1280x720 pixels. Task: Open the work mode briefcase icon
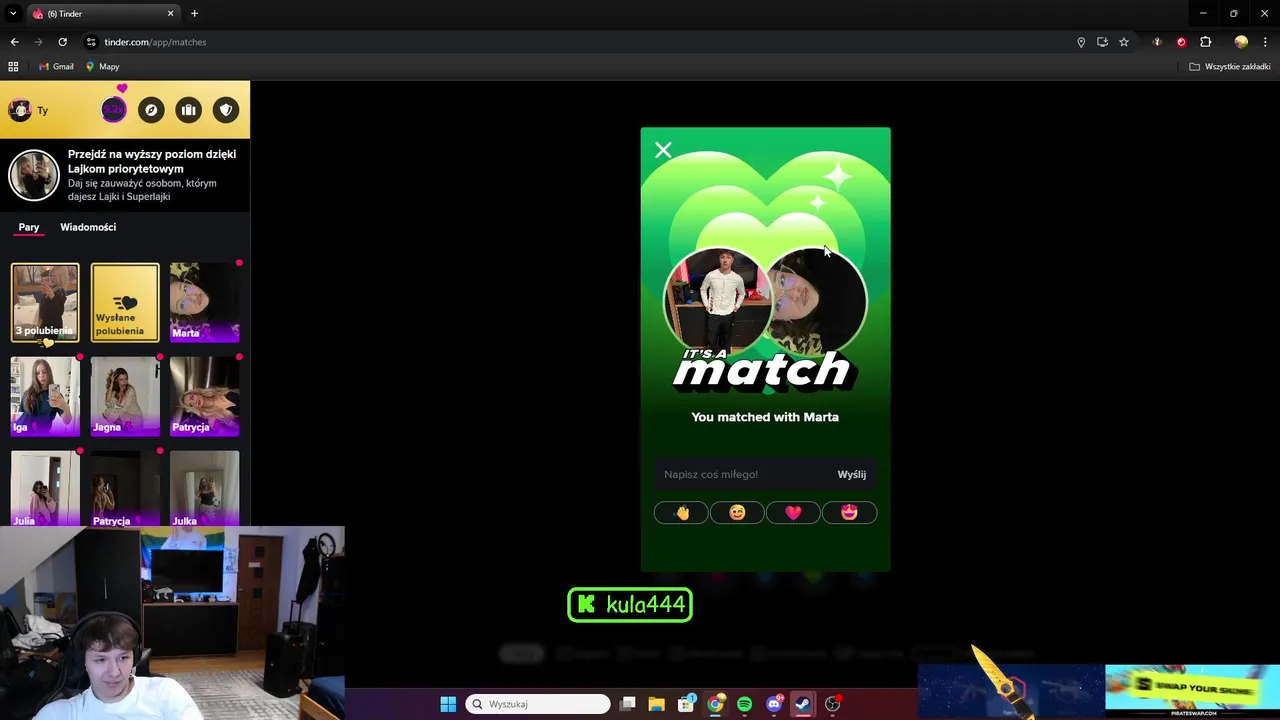pyautogui.click(x=188, y=110)
